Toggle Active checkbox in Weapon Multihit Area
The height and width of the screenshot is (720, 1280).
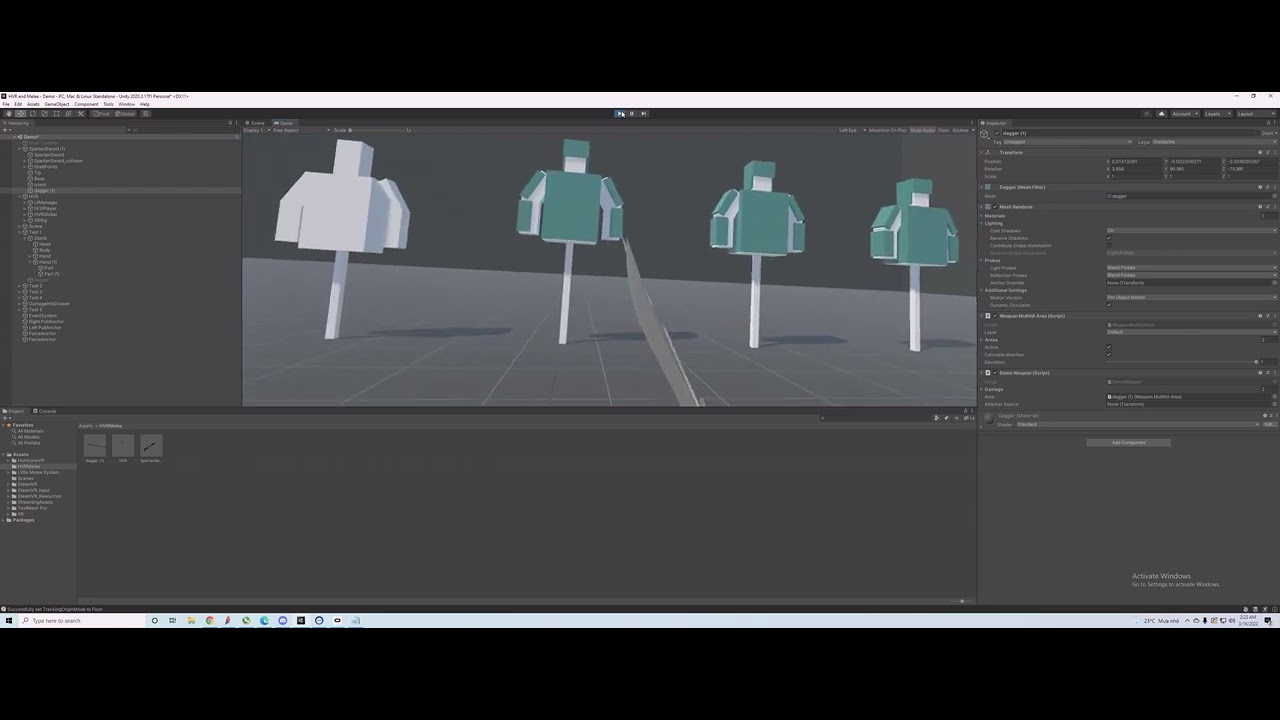click(1109, 347)
